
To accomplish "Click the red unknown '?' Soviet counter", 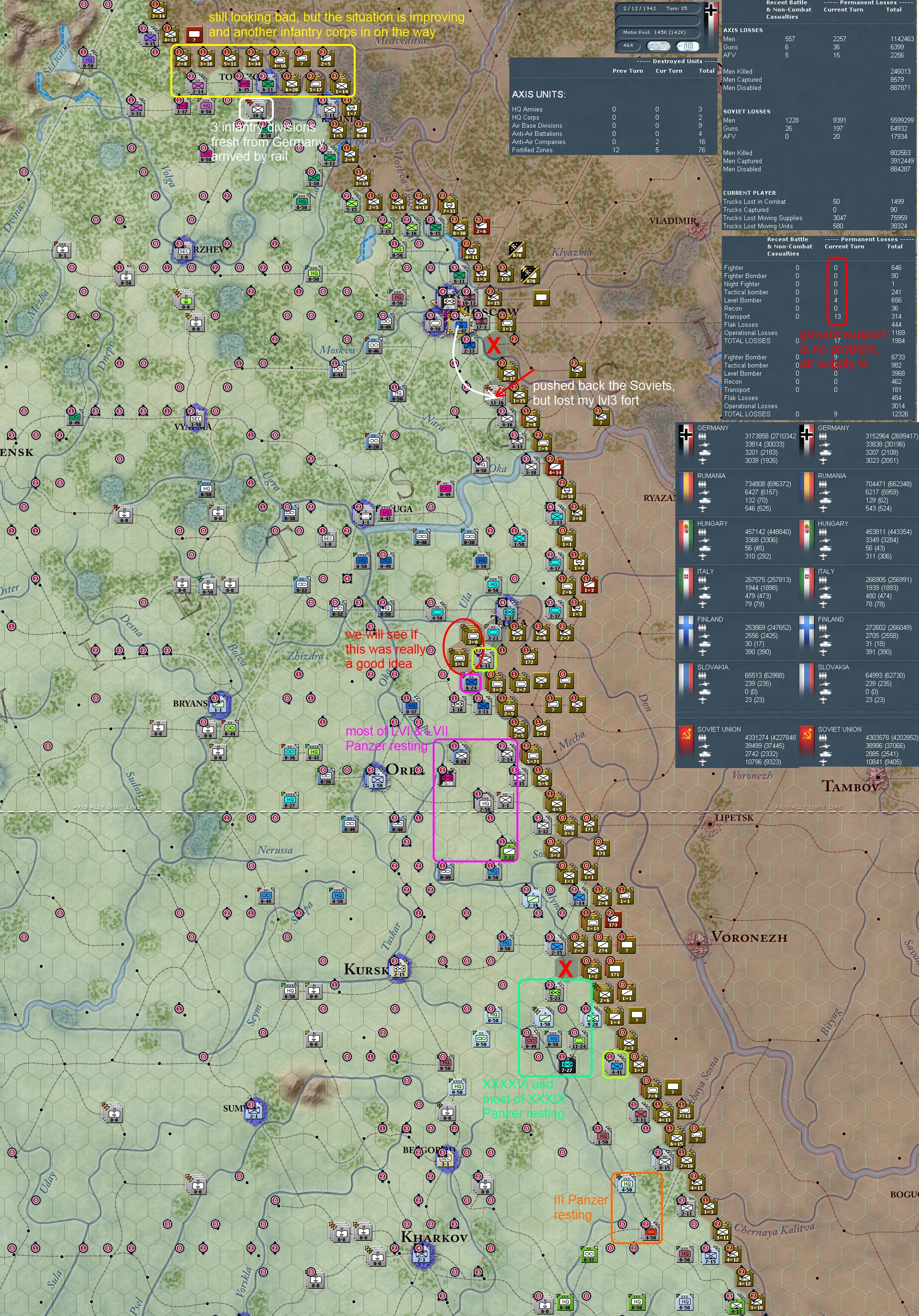I will click(194, 35).
